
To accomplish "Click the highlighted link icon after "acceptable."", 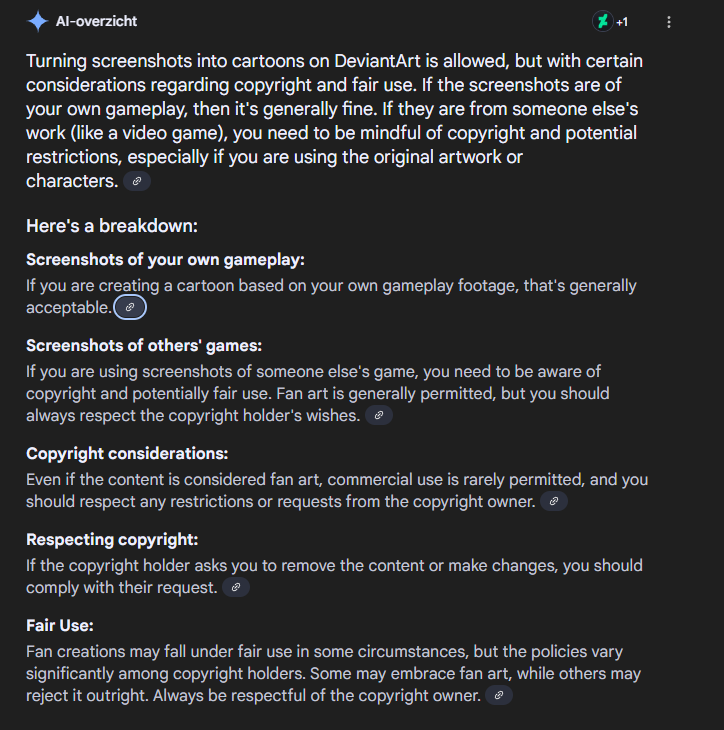I will [x=130, y=307].
